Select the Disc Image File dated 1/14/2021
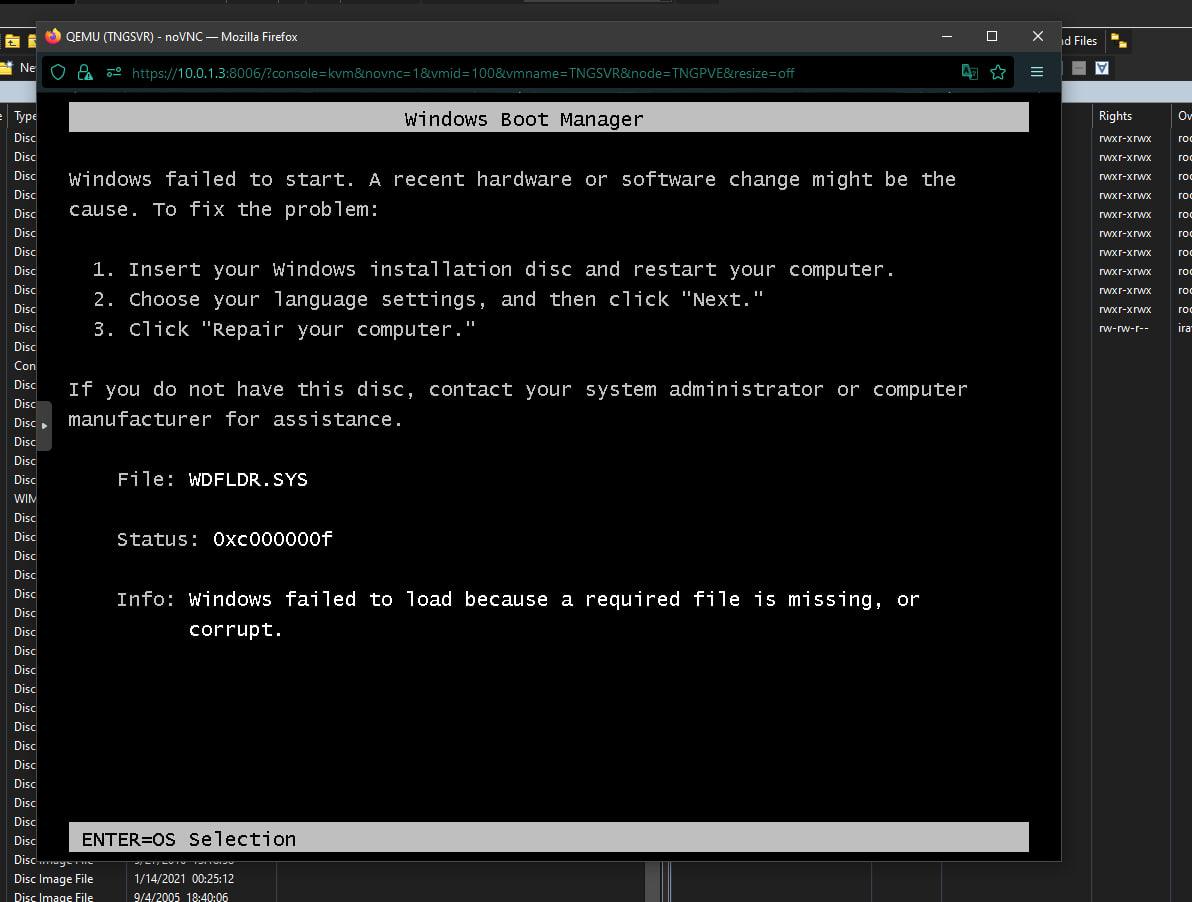The width and height of the screenshot is (1192, 902). tap(53, 879)
